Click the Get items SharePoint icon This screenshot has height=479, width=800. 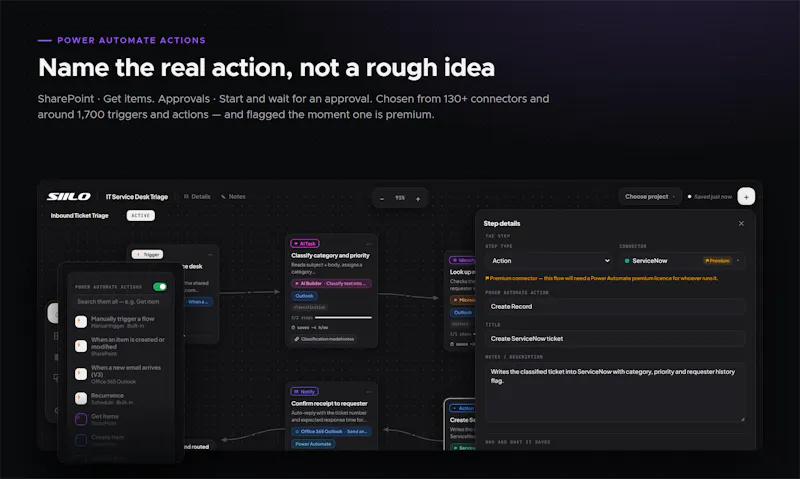(x=81, y=419)
